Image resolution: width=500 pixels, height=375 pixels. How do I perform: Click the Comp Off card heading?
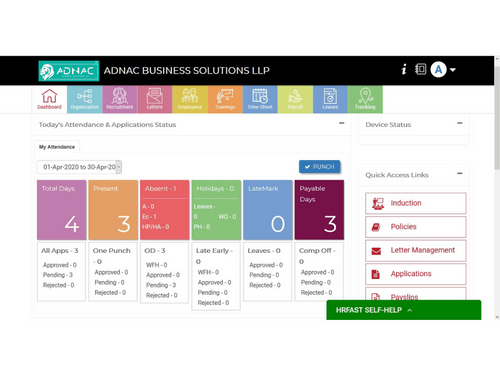click(x=317, y=256)
